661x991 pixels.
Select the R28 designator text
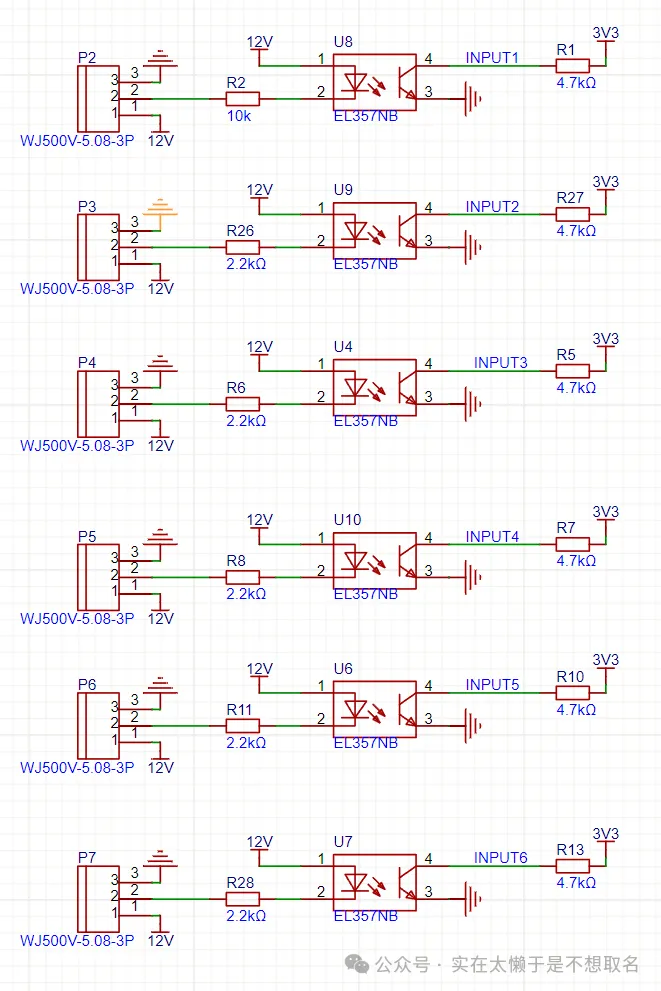pos(240,882)
